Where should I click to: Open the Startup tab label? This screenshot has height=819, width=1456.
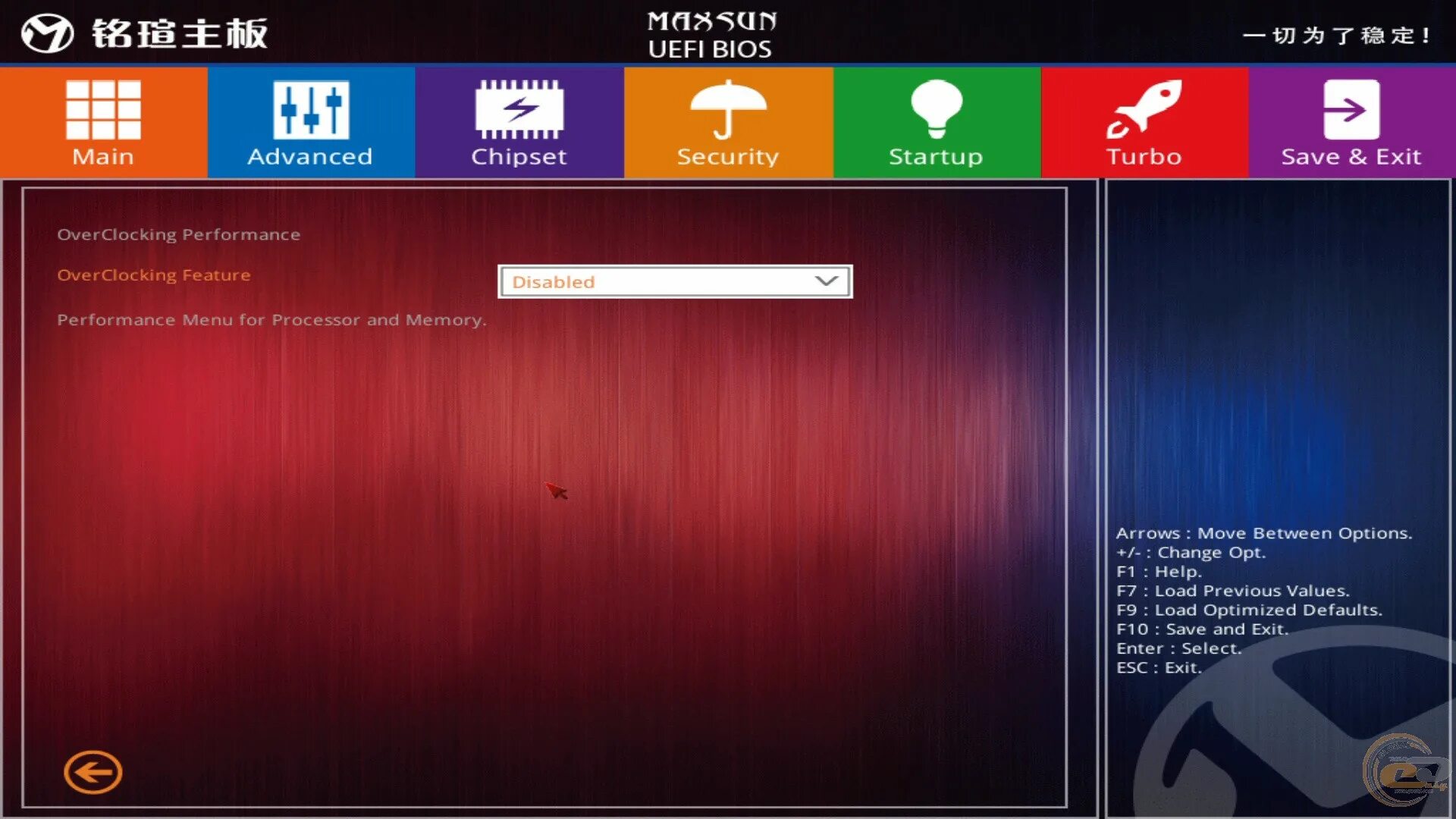click(936, 157)
